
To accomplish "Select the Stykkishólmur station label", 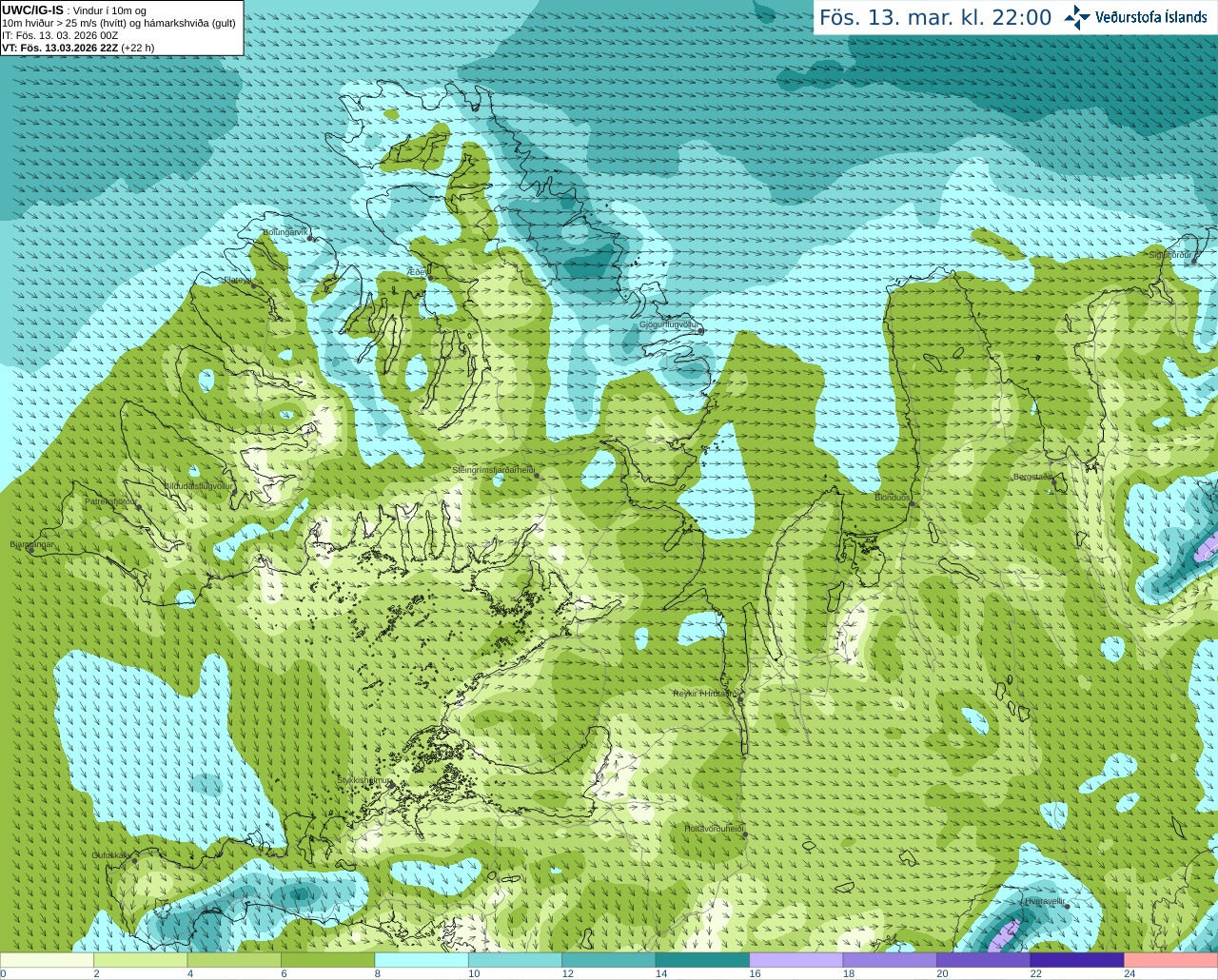I will point(364,780).
